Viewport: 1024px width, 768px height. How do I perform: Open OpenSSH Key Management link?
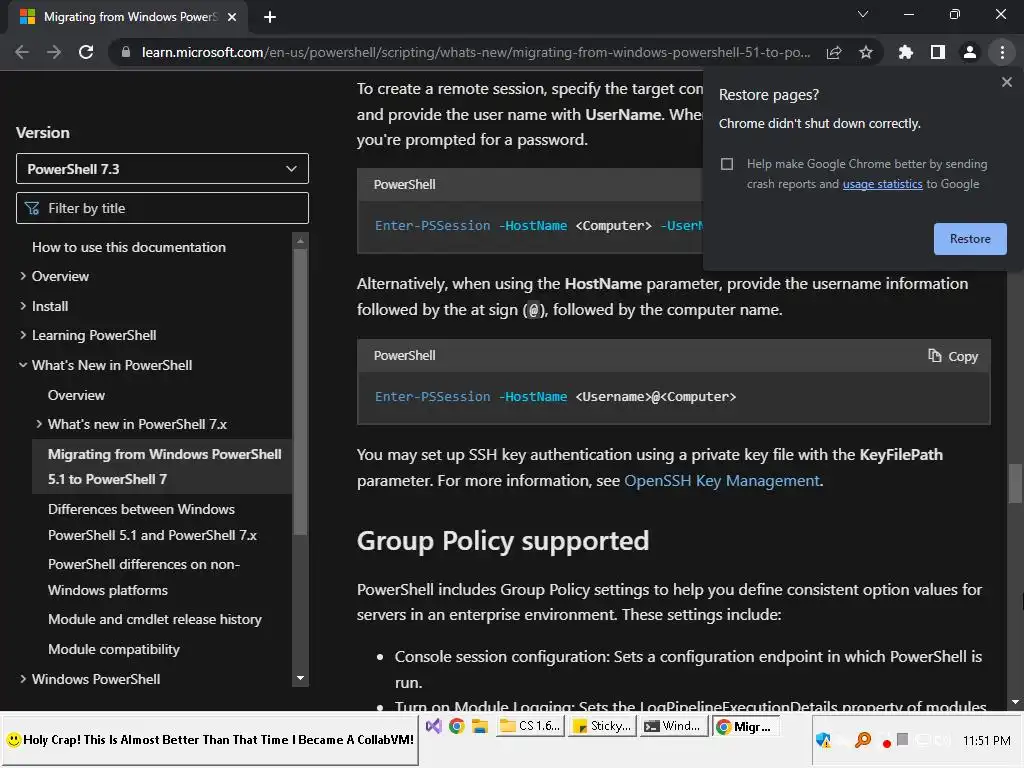(722, 481)
